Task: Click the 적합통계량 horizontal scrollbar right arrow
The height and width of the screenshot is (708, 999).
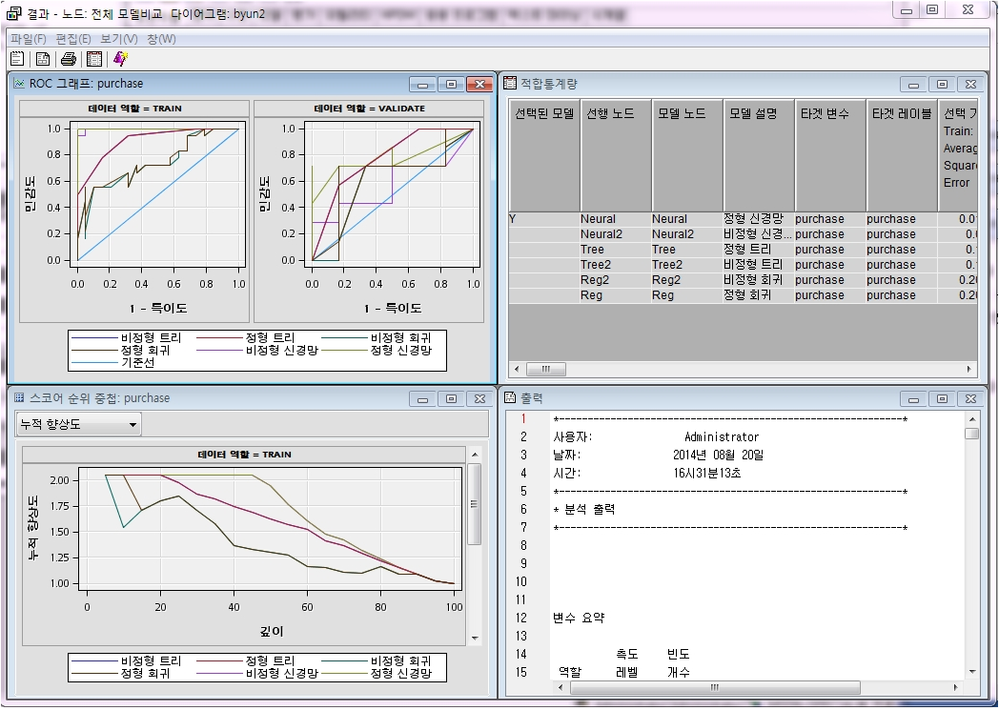Action: 969,369
